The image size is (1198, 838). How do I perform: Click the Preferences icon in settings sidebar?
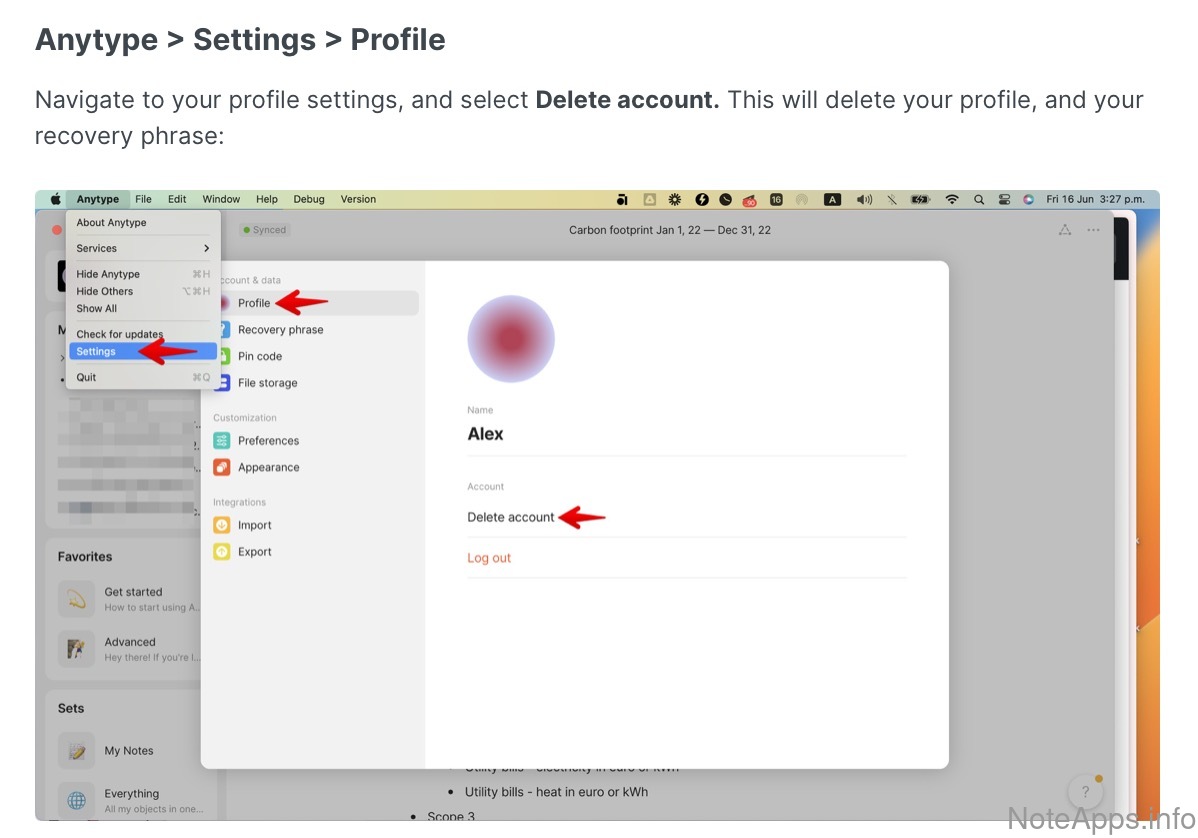coord(222,441)
